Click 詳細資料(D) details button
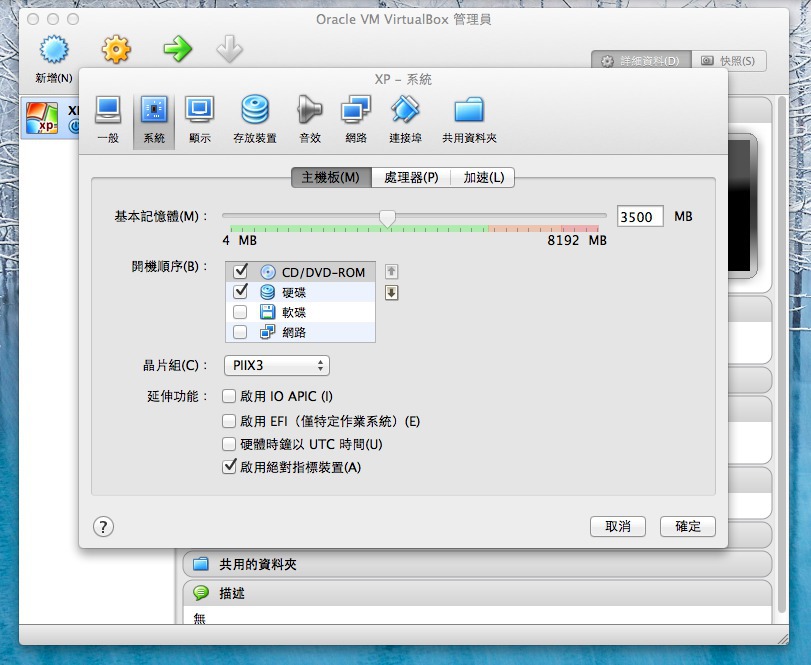This screenshot has height=665, width=811. coord(641,61)
